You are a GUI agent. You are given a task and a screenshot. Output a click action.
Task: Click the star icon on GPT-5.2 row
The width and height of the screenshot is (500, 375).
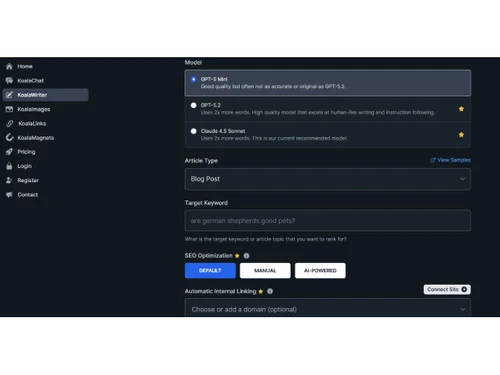click(461, 109)
